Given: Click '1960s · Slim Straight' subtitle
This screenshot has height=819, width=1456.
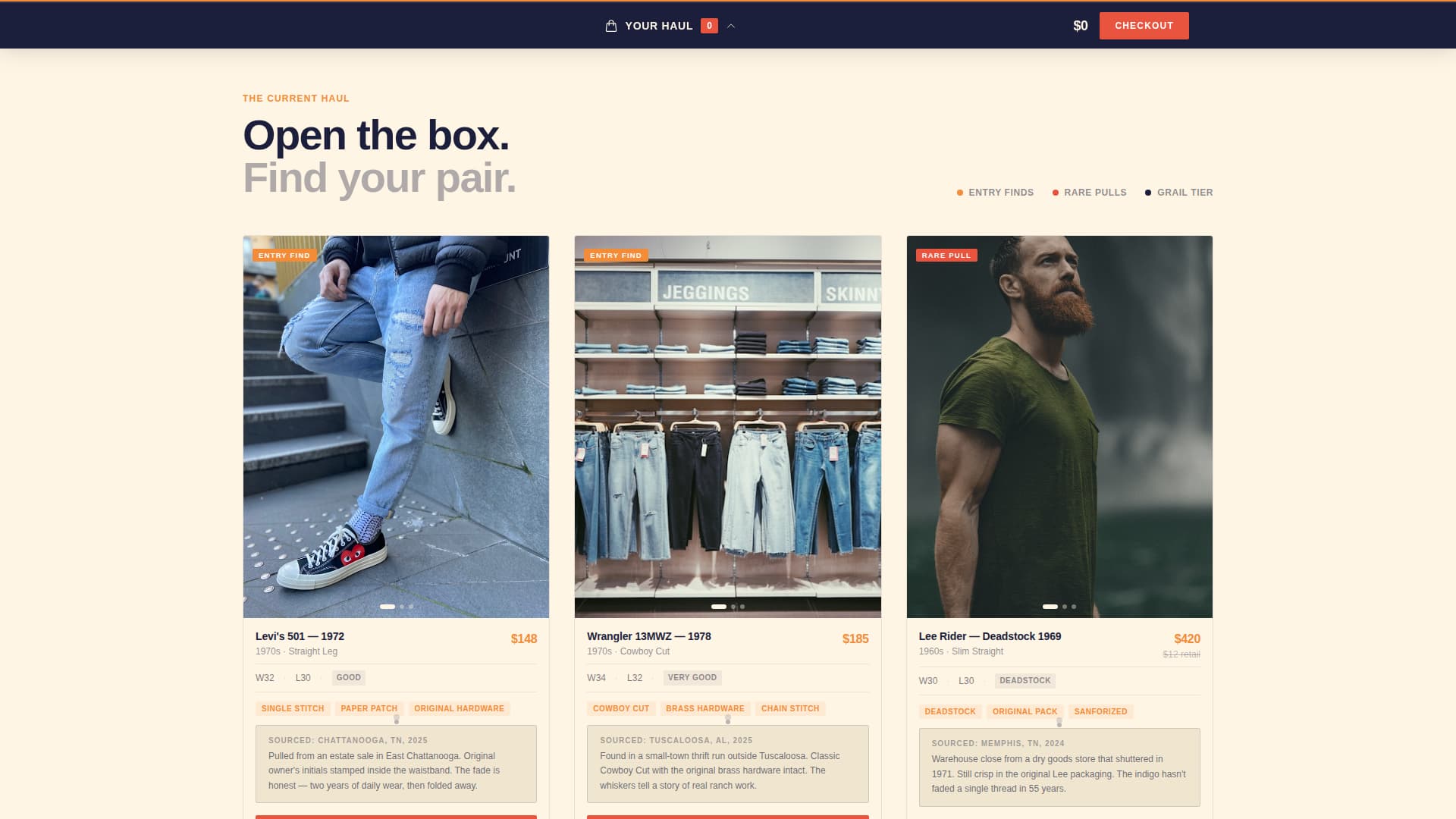Looking at the screenshot, I should point(961,652).
